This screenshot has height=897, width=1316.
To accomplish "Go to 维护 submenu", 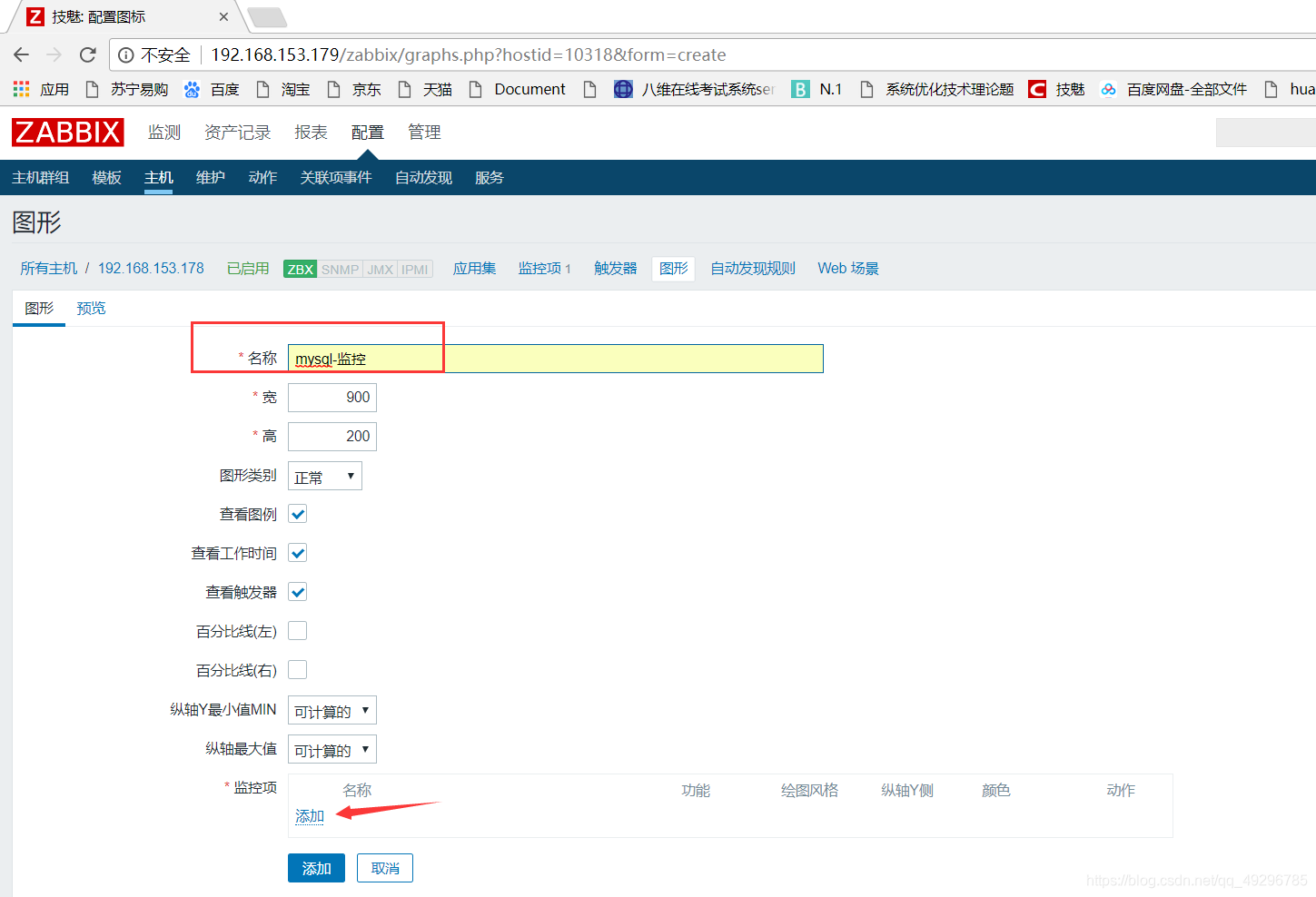I will pos(211,178).
